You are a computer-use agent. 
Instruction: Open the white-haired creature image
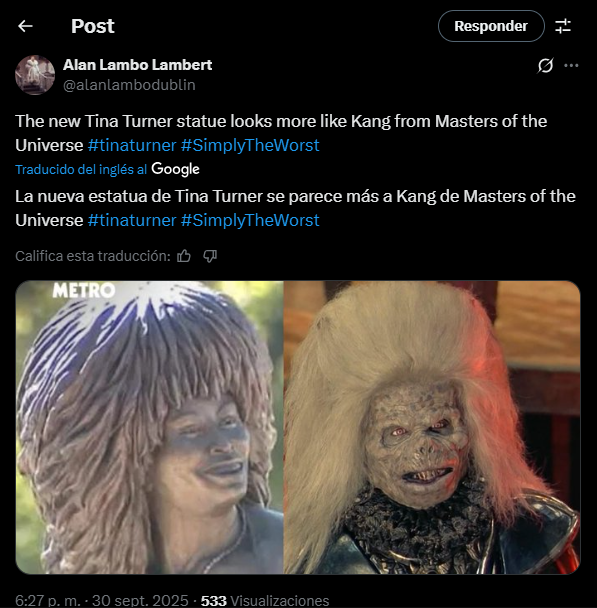[432, 427]
